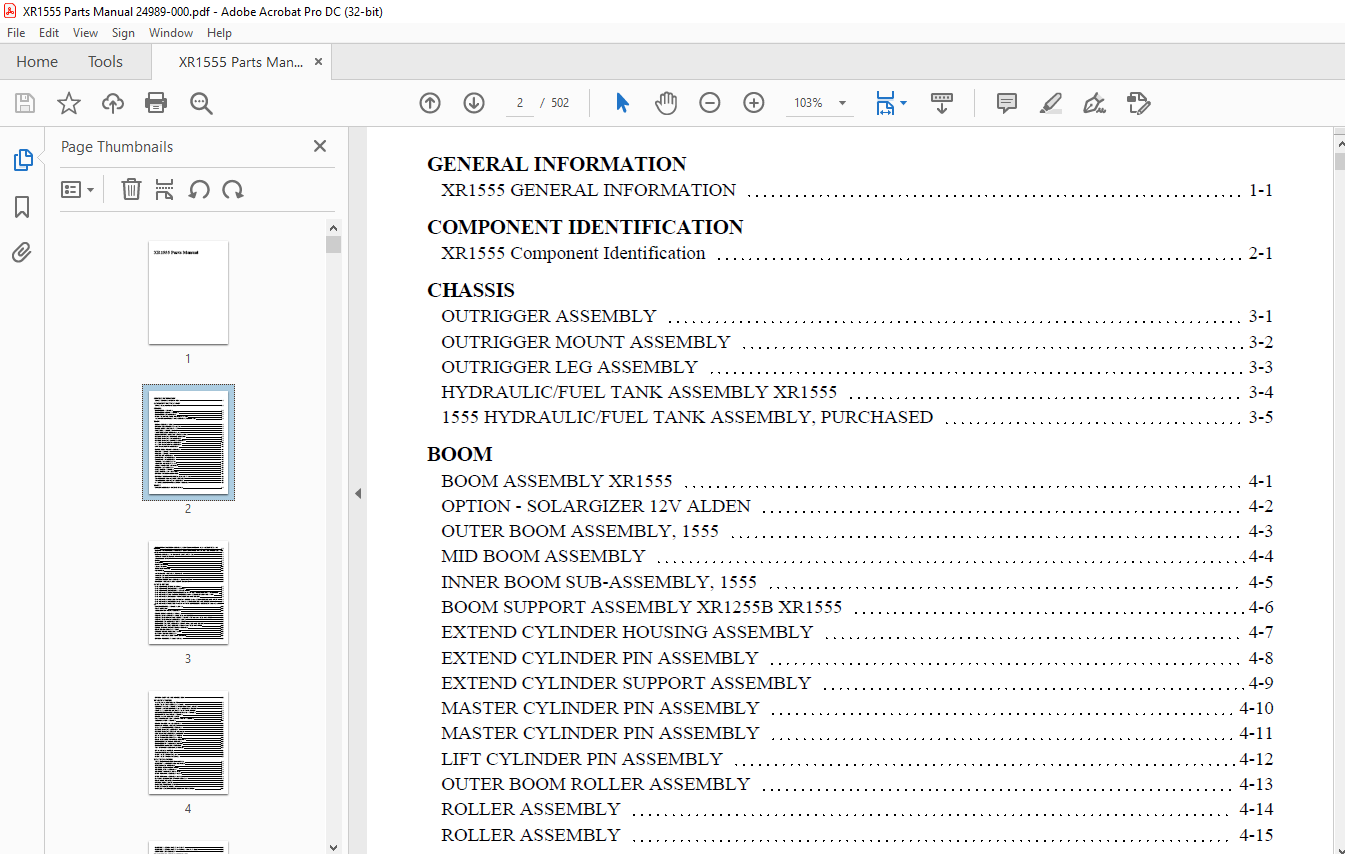Close the Page Thumbnails panel
This screenshot has width=1345, height=854.
[320, 146]
